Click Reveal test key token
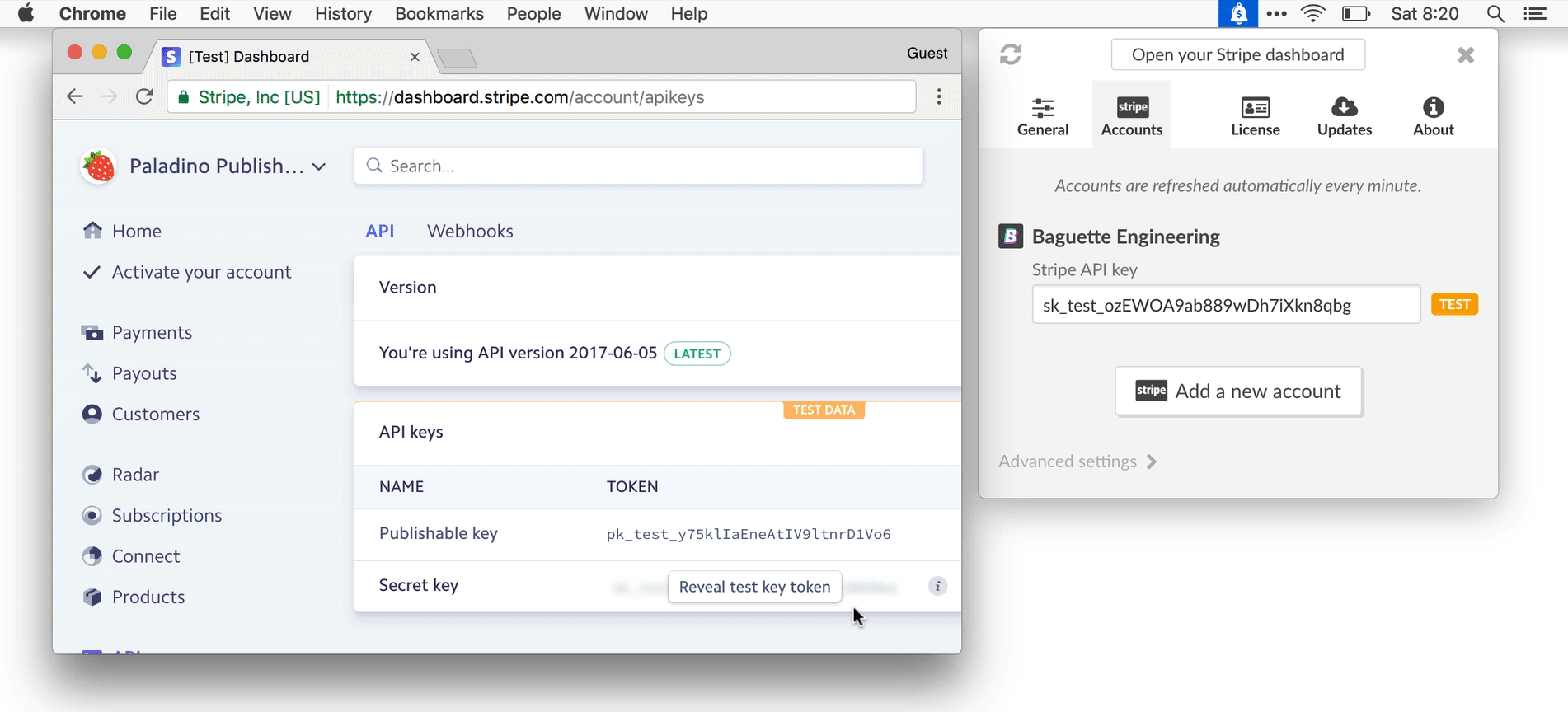This screenshot has width=1568, height=712. click(754, 587)
